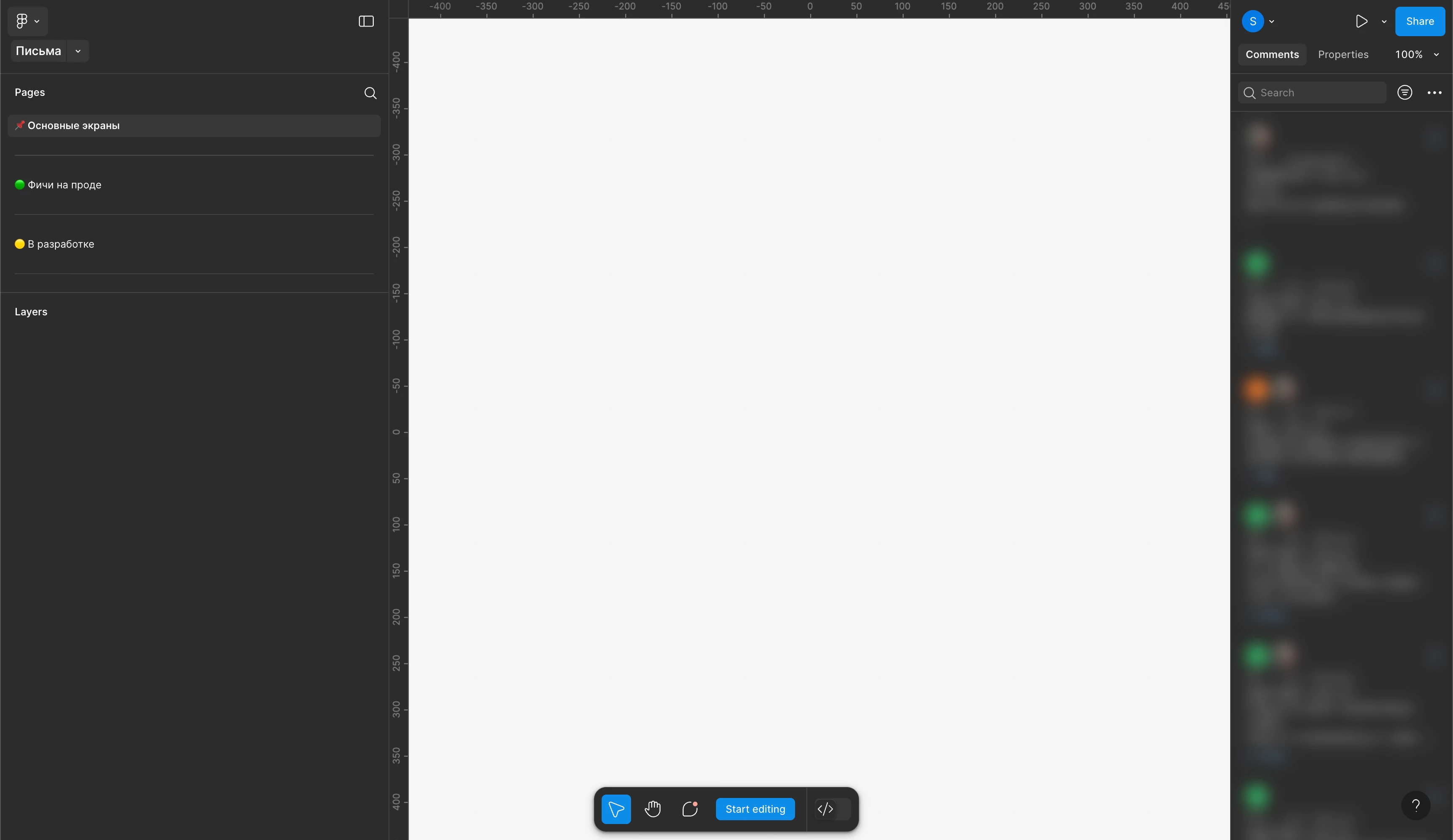The height and width of the screenshot is (840, 1453).
Task: Click the Share button
Action: pyautogui.click(x=1419, y=21)
